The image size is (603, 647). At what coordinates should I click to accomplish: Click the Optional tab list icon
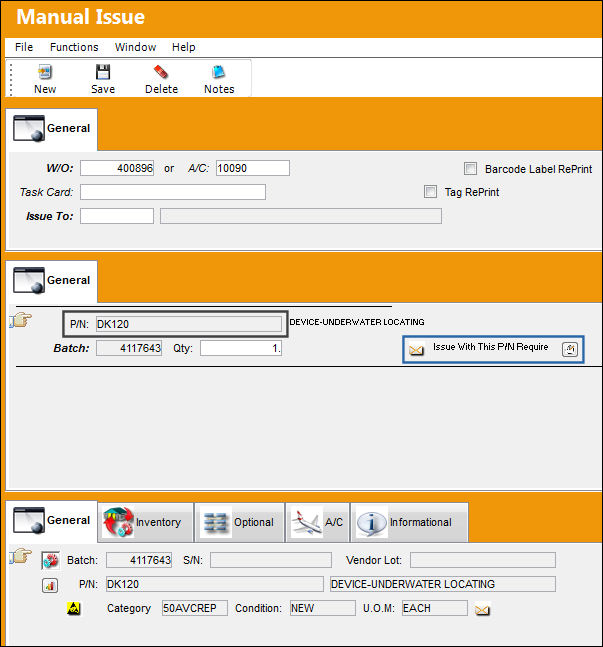tap(215, 522)
